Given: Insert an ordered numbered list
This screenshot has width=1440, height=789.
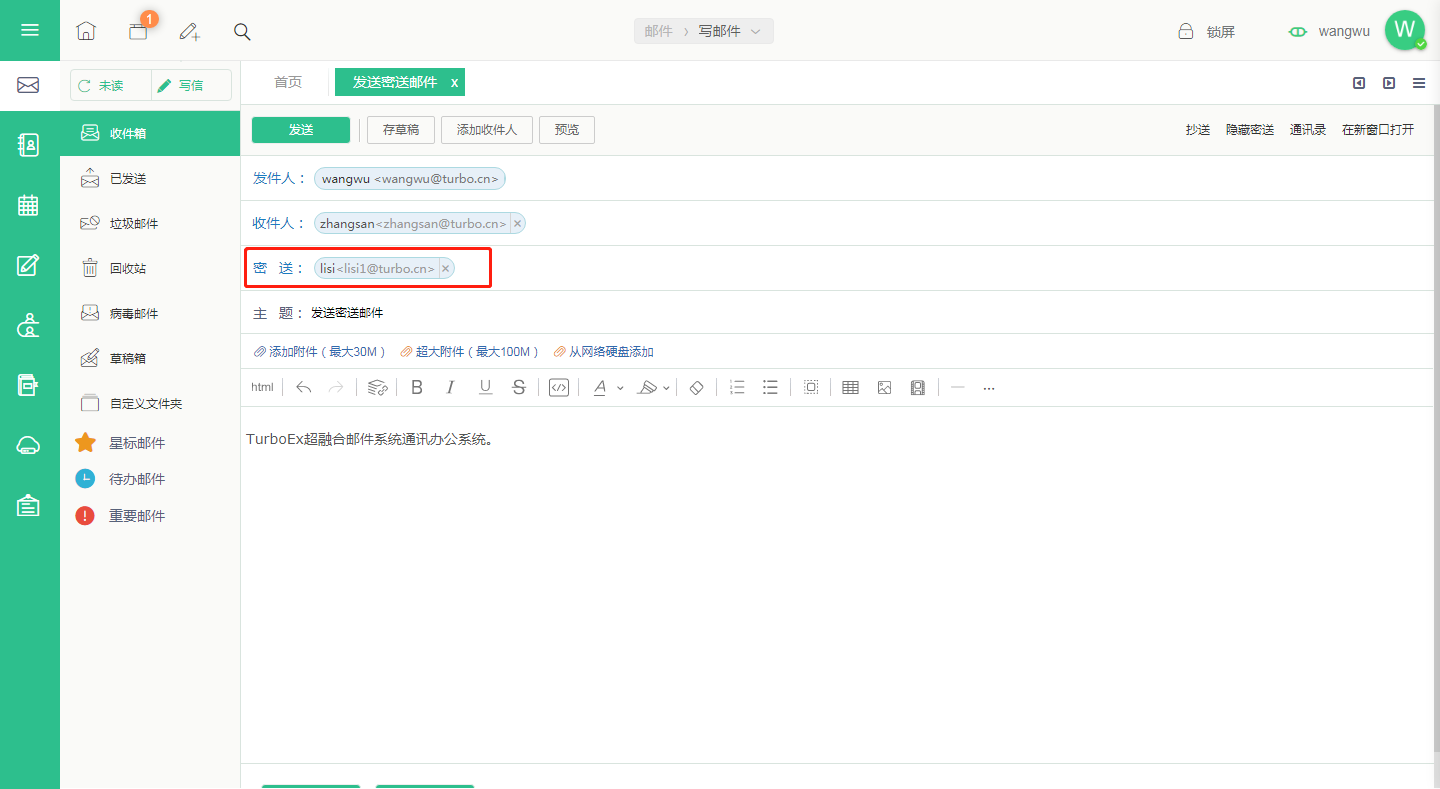Looking at the screenshot, I should coord(737,387).
